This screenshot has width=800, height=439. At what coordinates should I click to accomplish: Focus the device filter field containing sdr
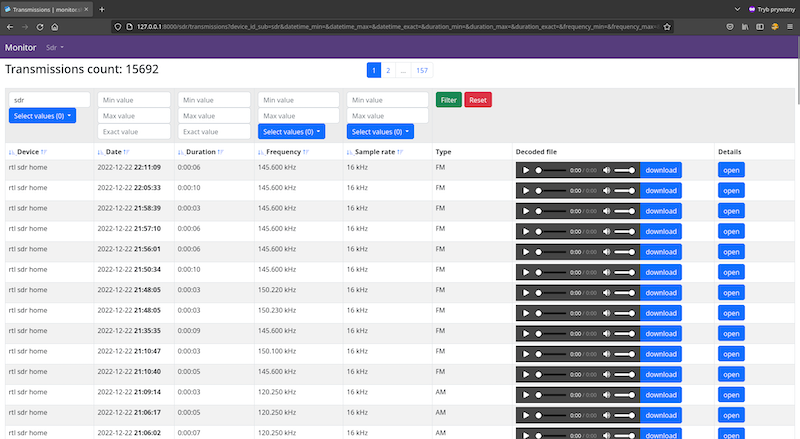point(49,100)
